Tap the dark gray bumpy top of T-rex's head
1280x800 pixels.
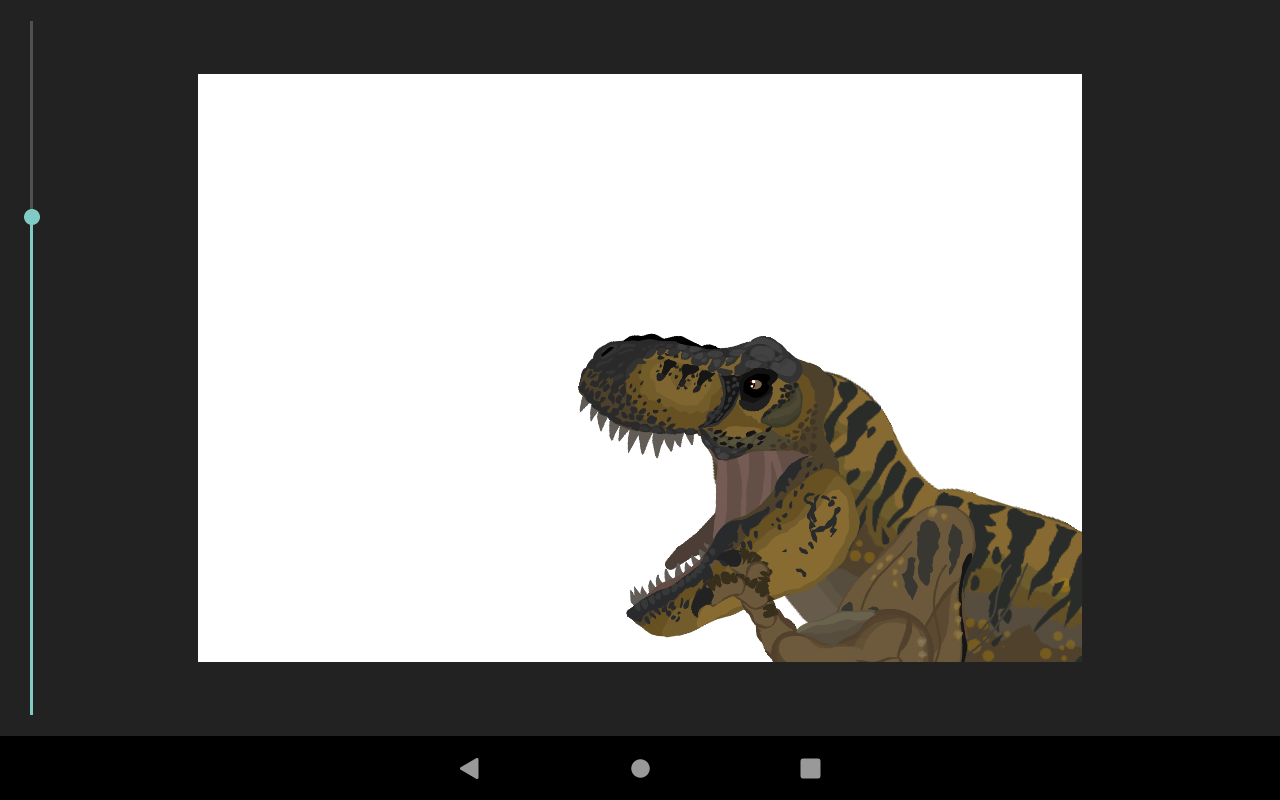(x=765, y=354)
